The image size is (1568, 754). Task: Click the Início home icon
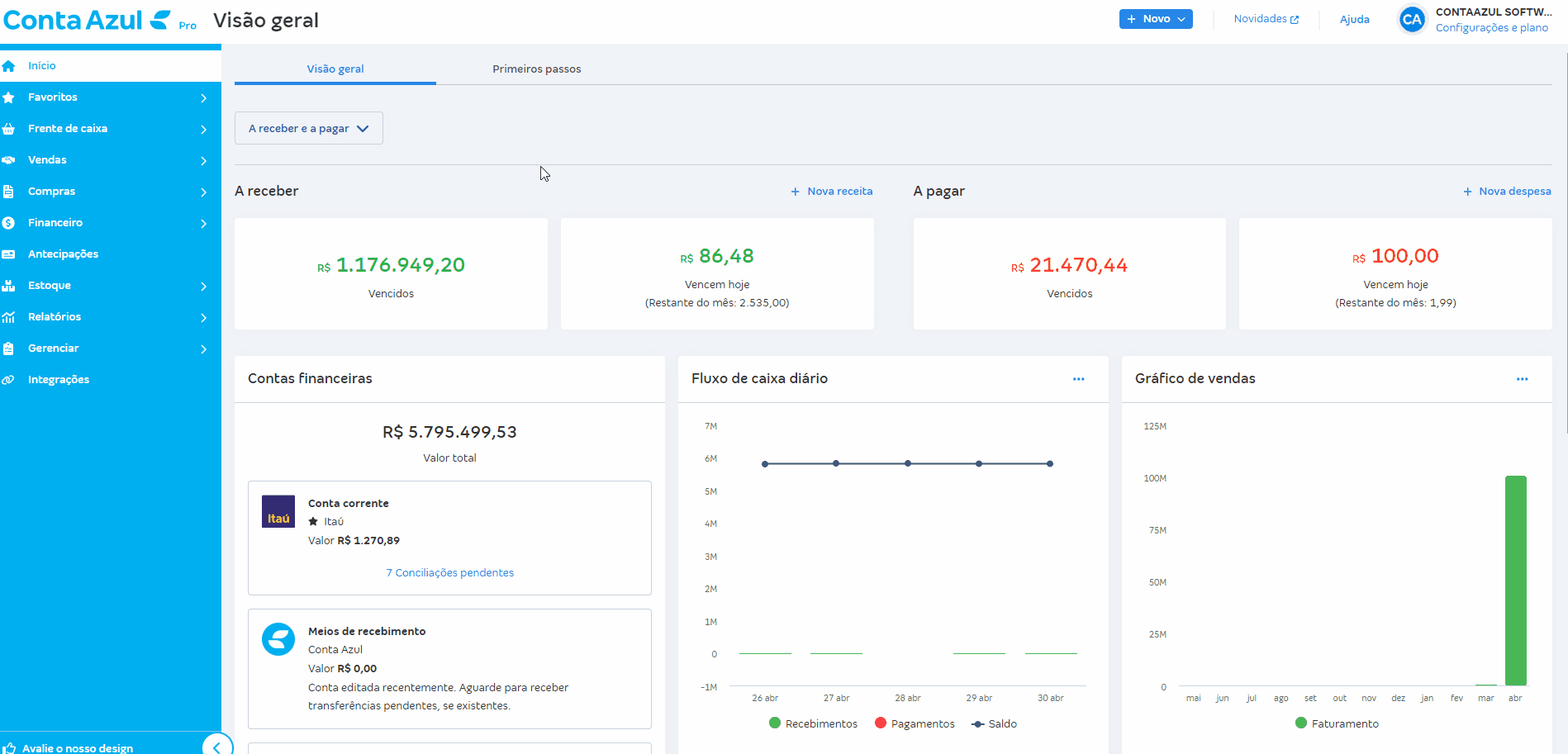pyautogui.click(x=8, y=66)
